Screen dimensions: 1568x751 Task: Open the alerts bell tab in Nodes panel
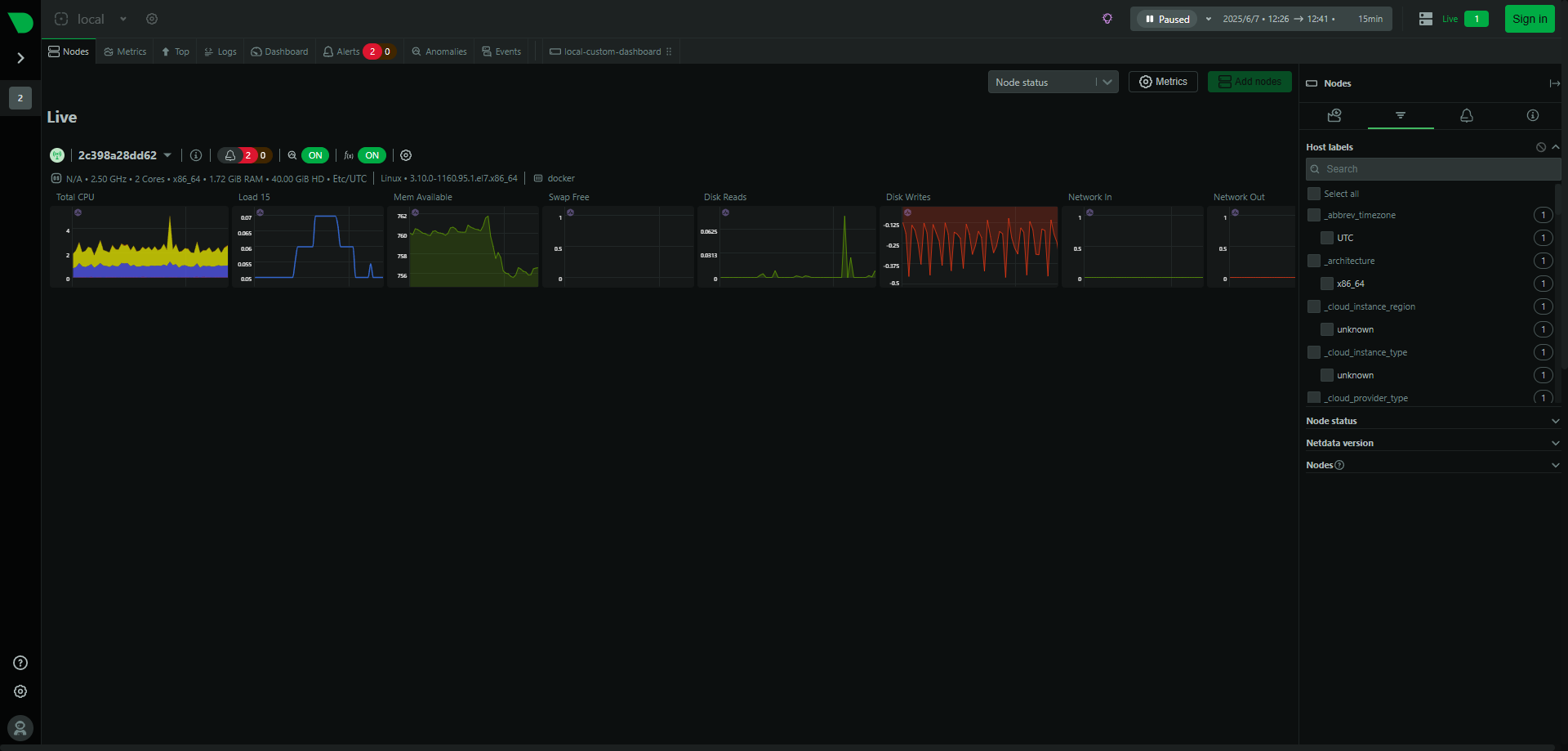[x=1467, y=116]
